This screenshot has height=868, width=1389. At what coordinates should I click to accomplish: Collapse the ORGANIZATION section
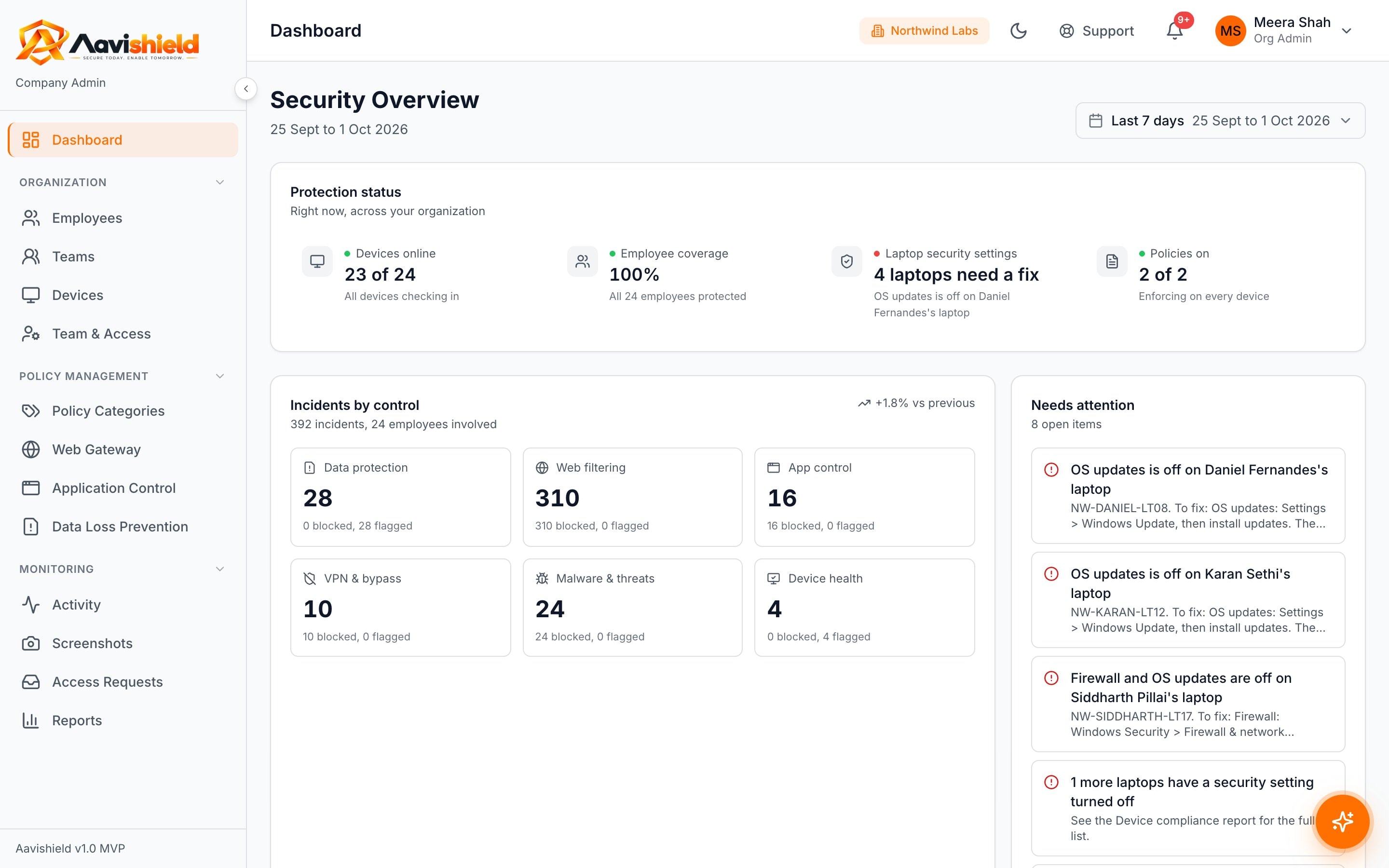tap(123, 183)
